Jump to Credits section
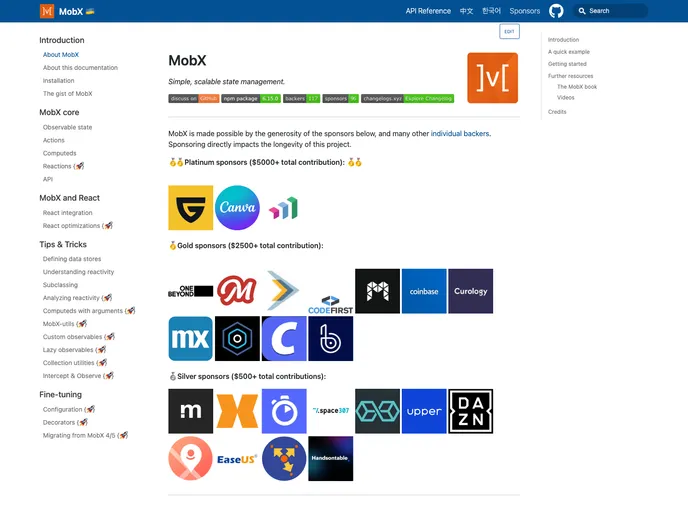Viewport: 688px width, 512px height. pos(557,112)
